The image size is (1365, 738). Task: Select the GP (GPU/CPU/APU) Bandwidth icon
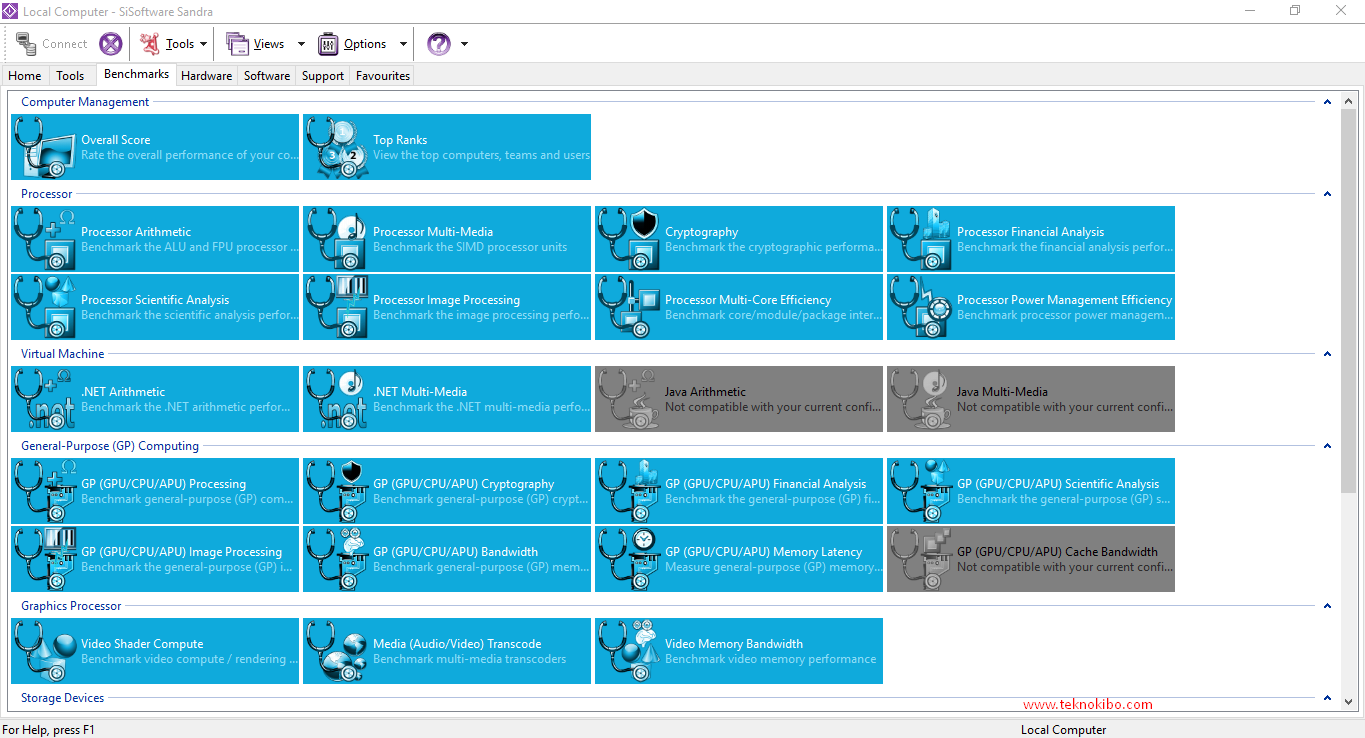336,559
